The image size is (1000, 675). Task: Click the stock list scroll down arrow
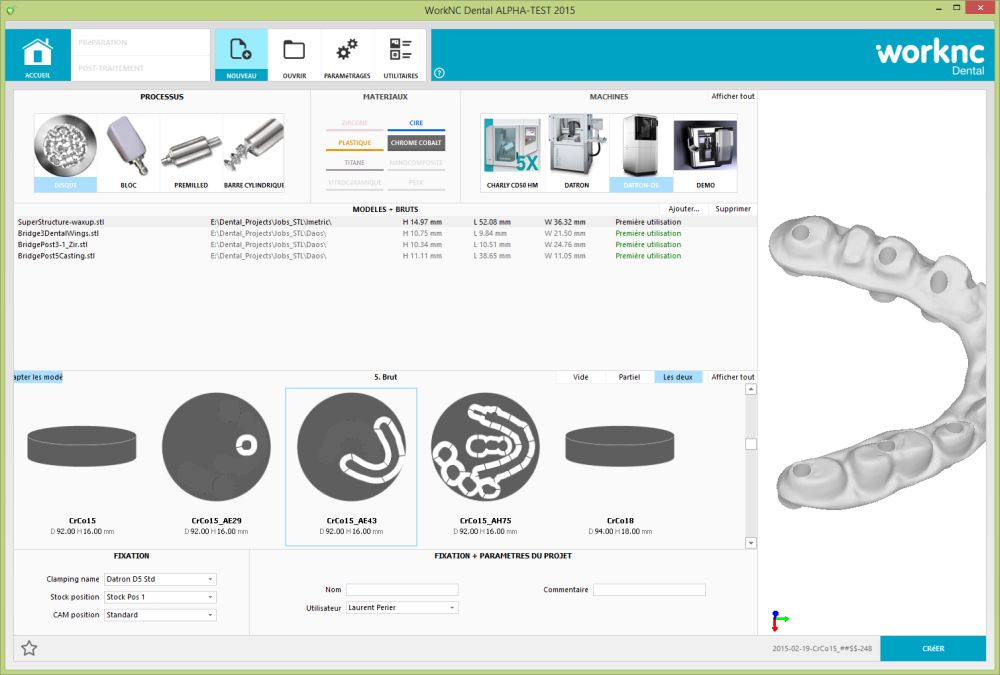click(x=751, y=543)
